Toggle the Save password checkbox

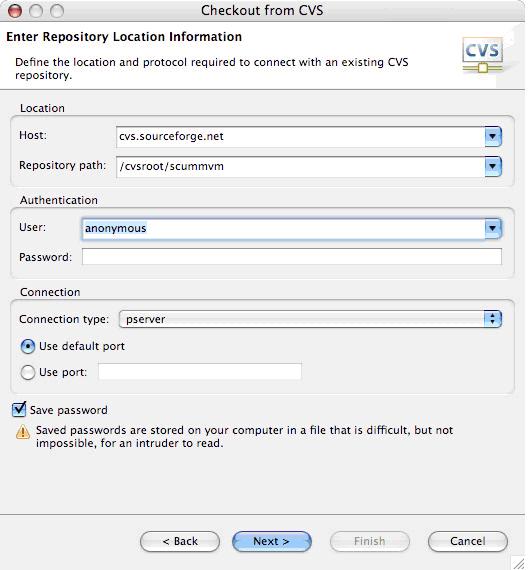19,409
